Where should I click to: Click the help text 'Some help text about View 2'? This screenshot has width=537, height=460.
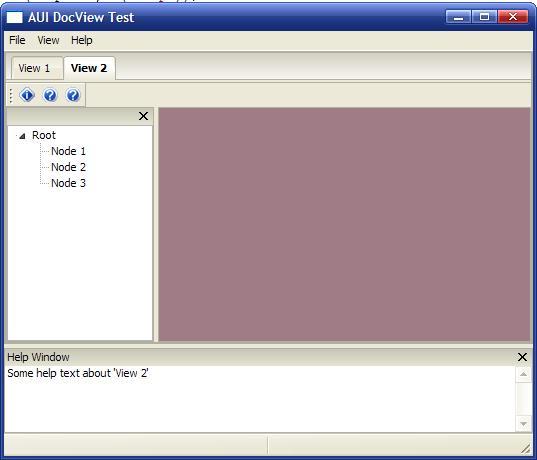tap(78, 373)
